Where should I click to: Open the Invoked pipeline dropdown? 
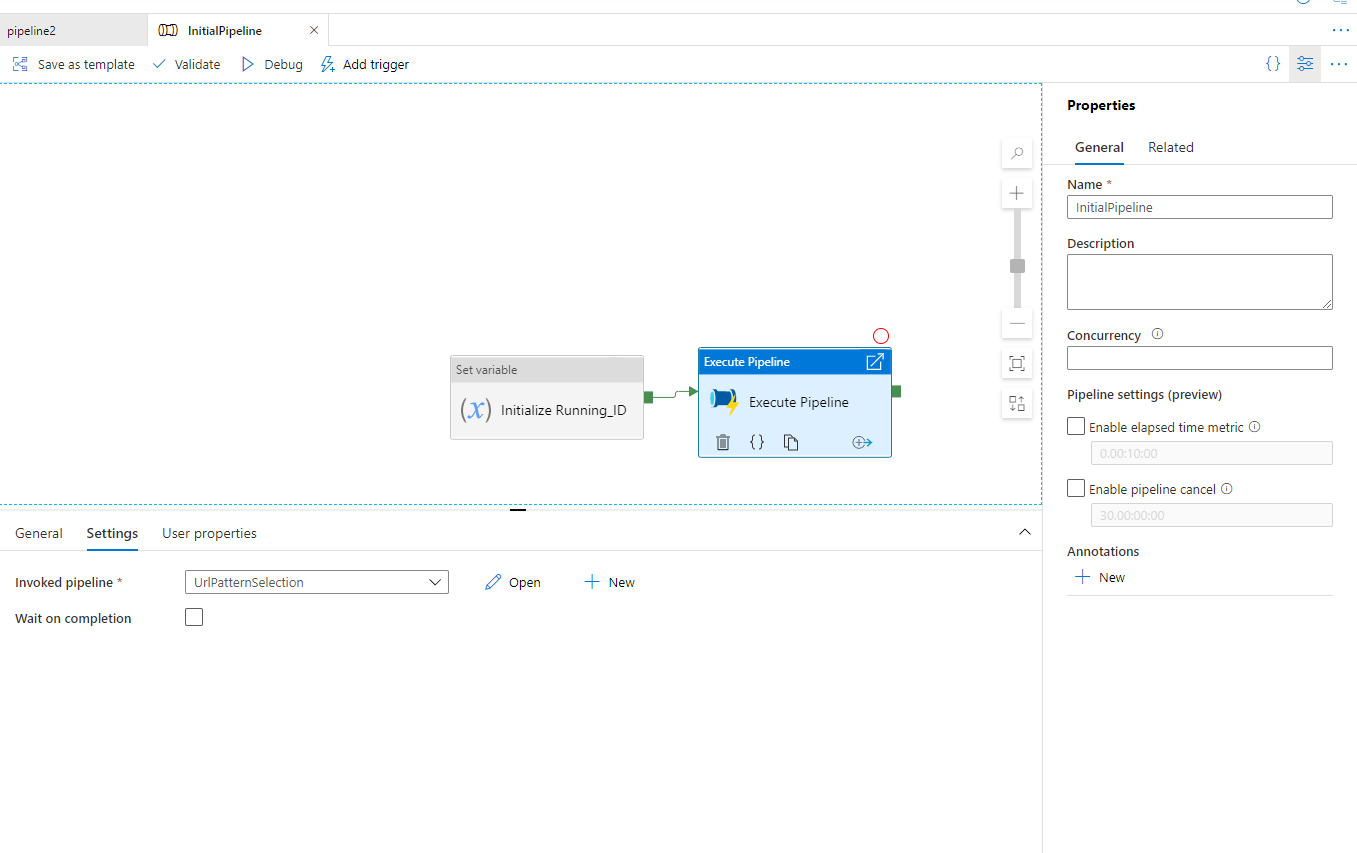point(435,581)
